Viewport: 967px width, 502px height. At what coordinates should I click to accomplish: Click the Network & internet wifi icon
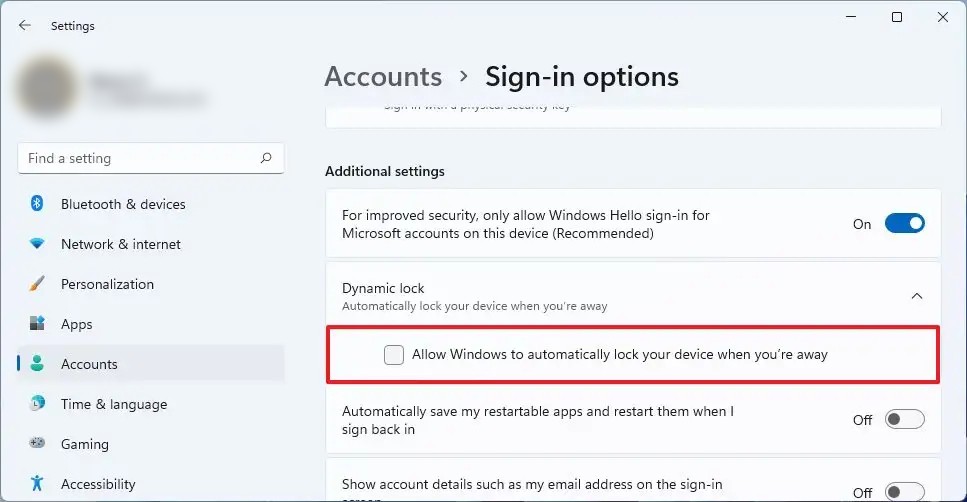[x=37, y=244]
